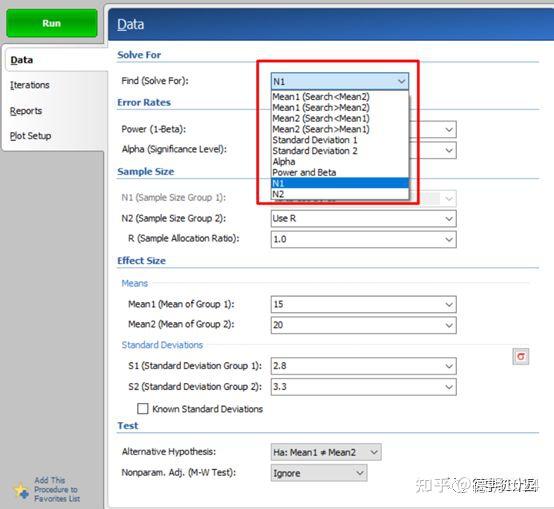
Task: Click Add This Procedure to Favorites List link
Action: (x=57, y=490)
